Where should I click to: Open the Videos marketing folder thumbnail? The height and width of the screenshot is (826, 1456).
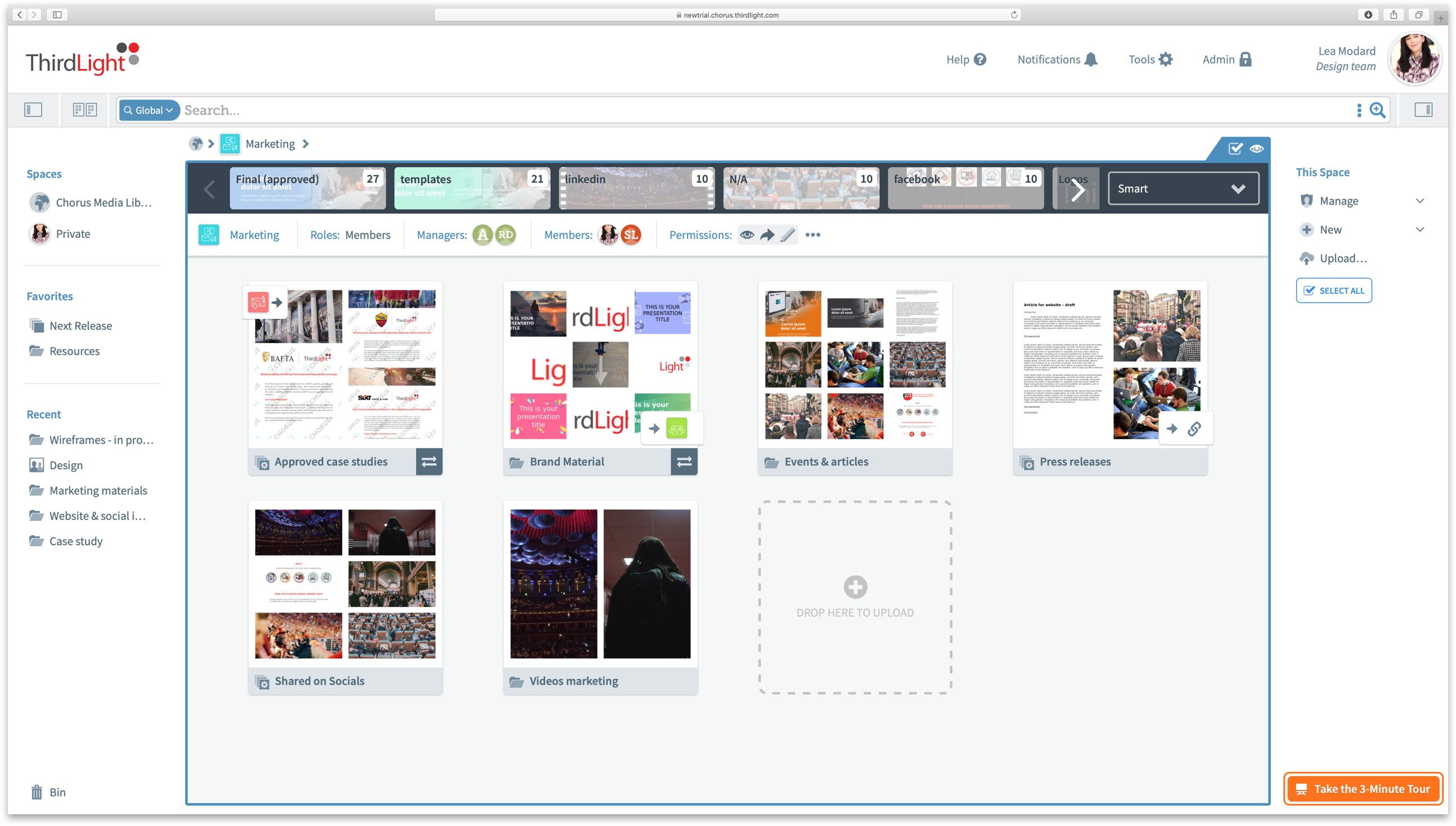(600, 583)
